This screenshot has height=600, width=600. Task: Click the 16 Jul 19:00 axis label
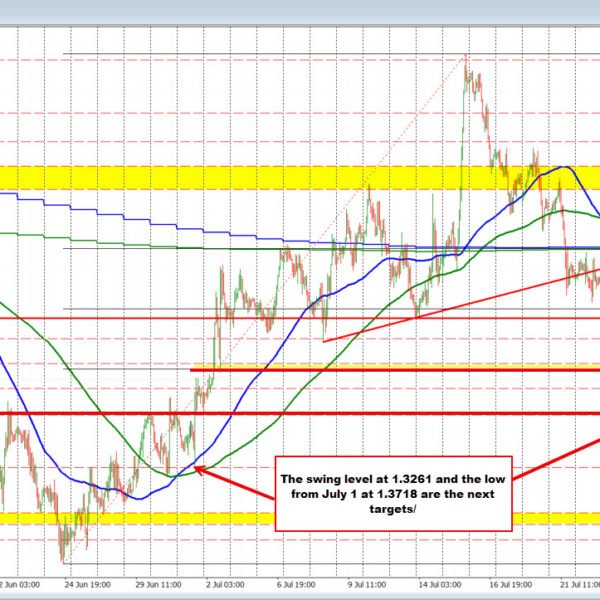pos(511,585)
